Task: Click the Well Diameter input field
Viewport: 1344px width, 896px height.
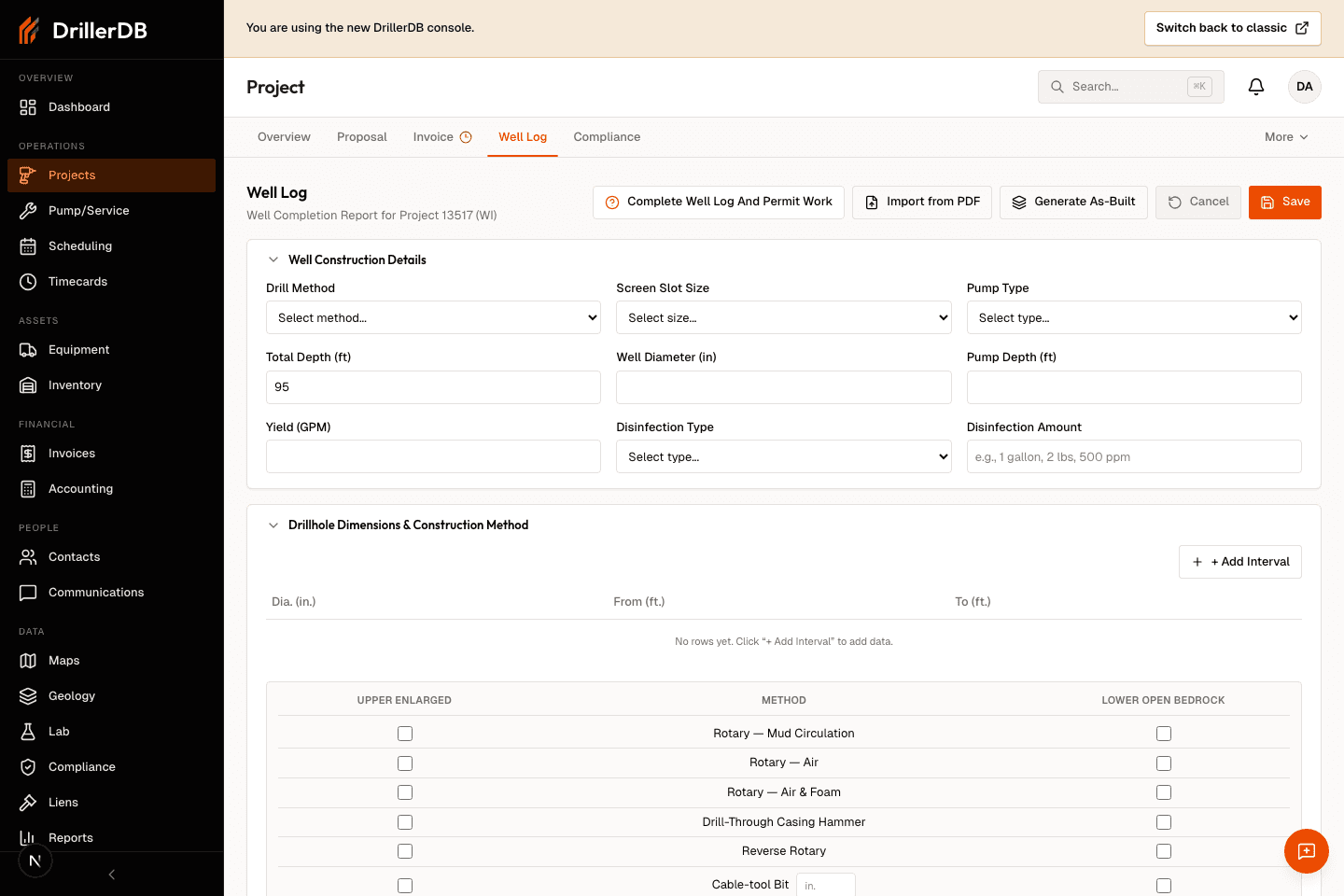Action: [784, 387]
